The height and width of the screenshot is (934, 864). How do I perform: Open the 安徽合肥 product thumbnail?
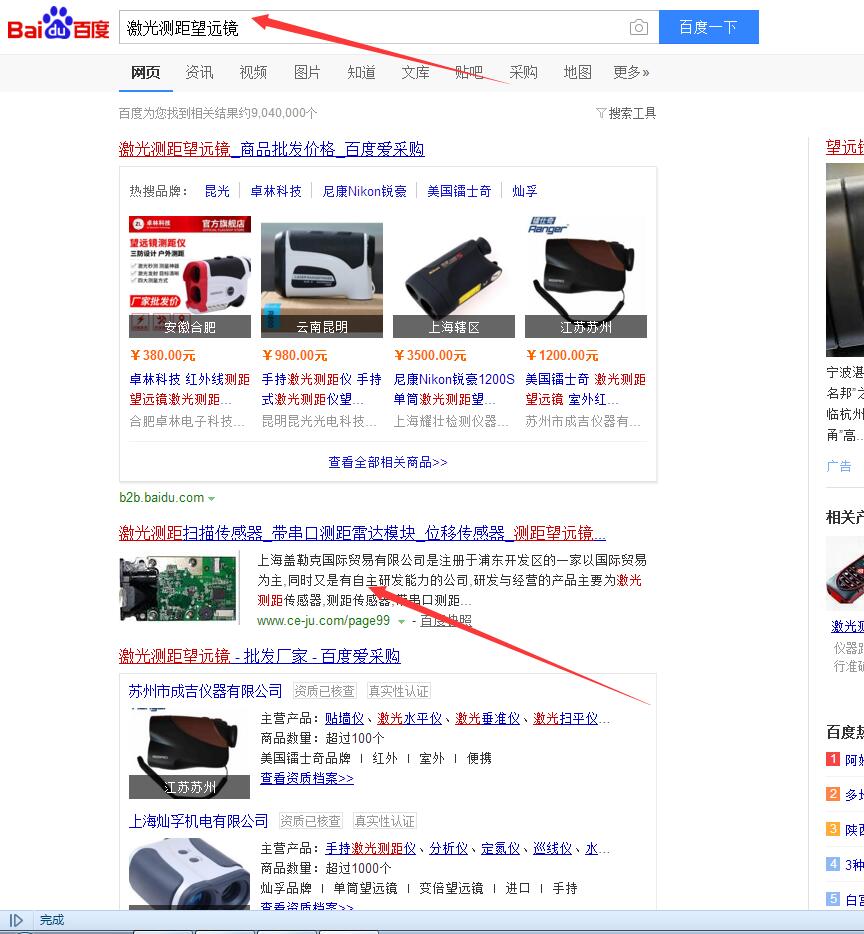pyautogui.click(x=189, y=277)
